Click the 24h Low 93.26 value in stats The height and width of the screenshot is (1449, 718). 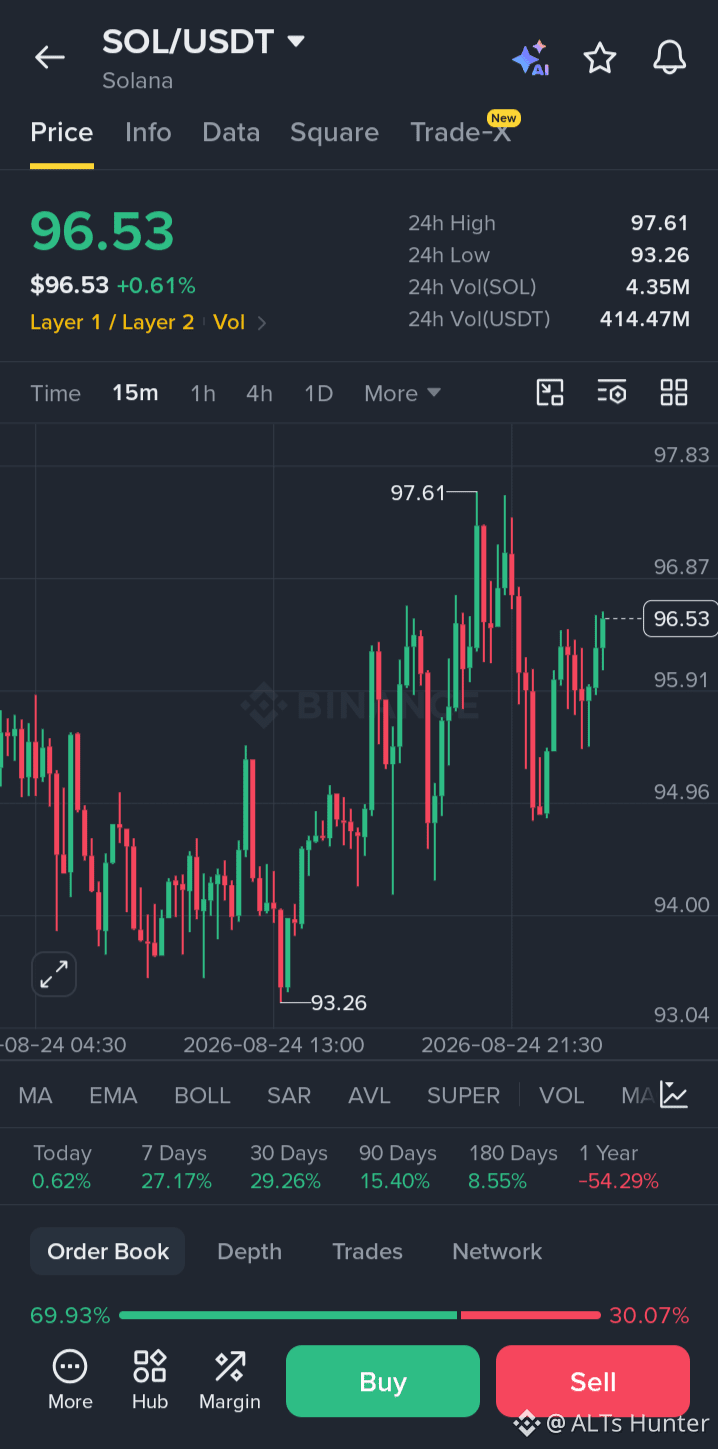[660, 255]
